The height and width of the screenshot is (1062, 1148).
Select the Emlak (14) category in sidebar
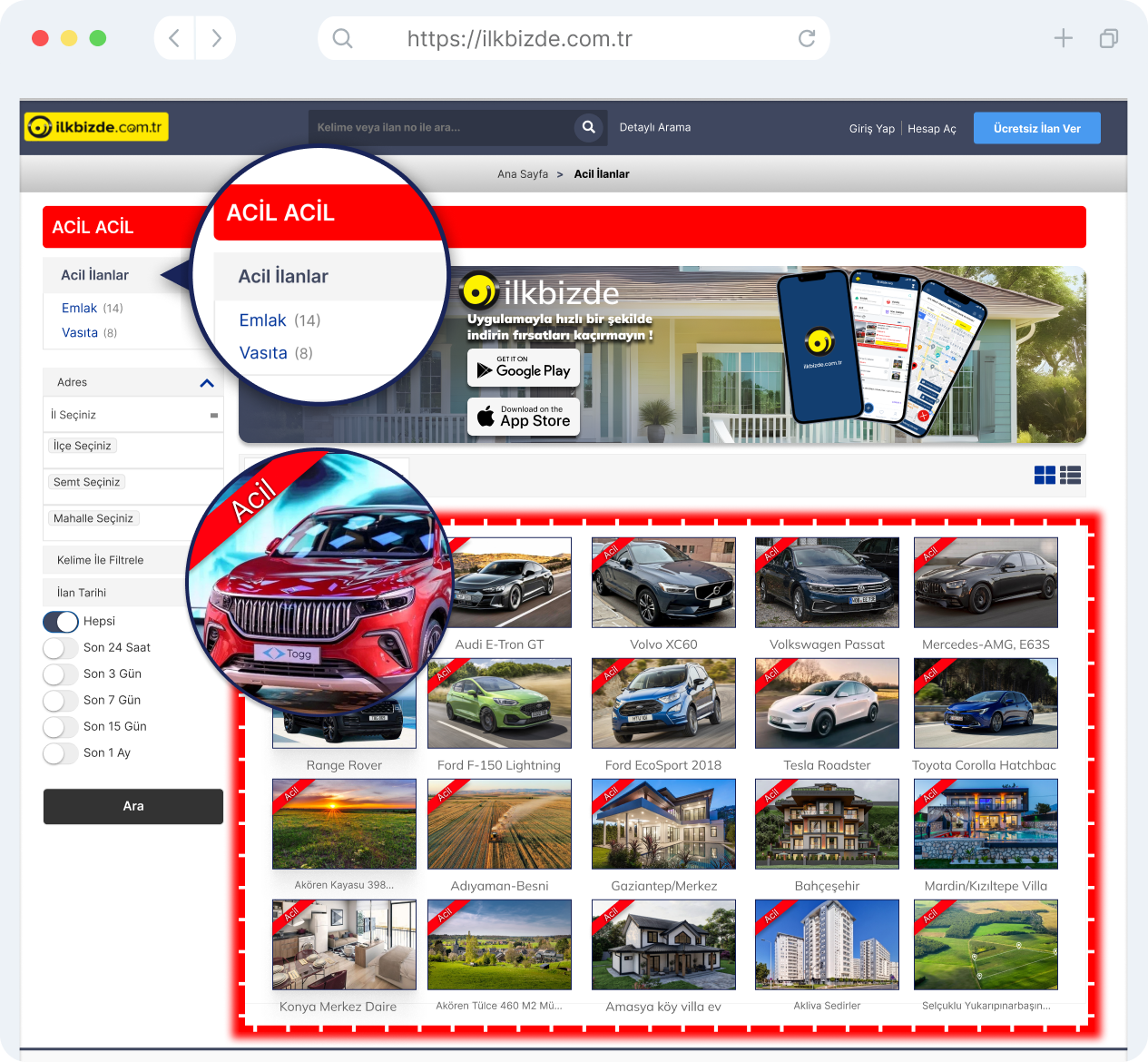click(92, 309)
